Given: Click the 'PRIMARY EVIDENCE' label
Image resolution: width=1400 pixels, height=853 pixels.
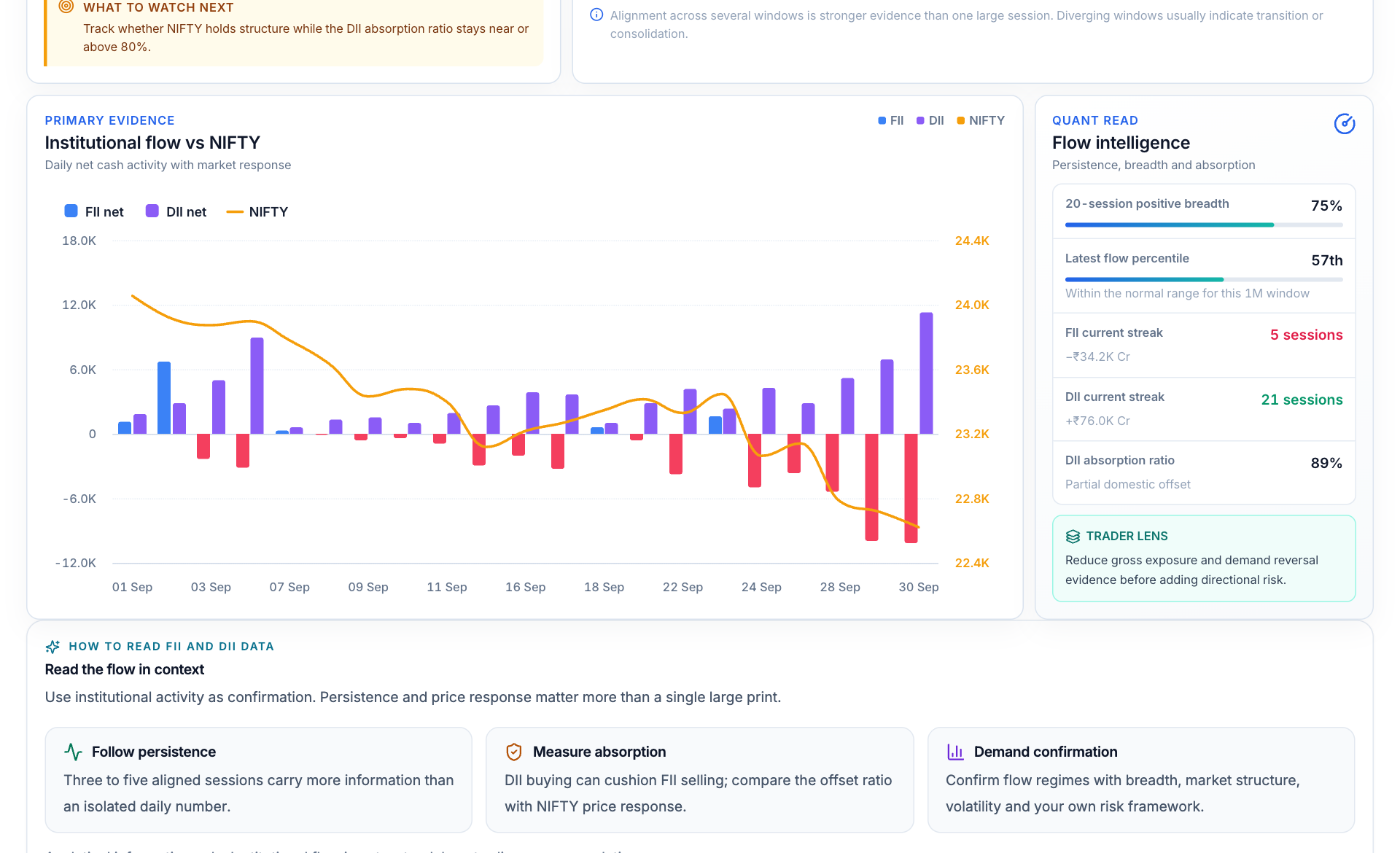Looking at the screenshot, I should [109, 120].
